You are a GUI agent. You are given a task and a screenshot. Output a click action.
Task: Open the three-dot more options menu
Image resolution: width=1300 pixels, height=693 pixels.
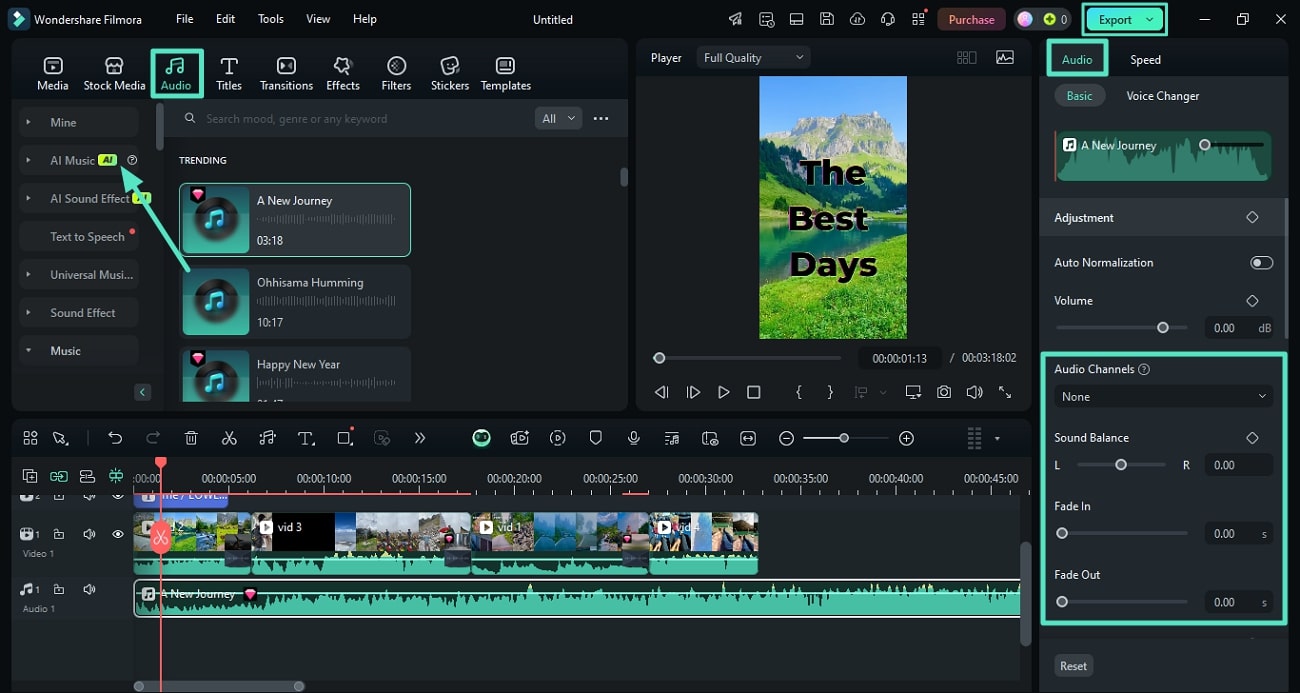[x=601, y=118]
